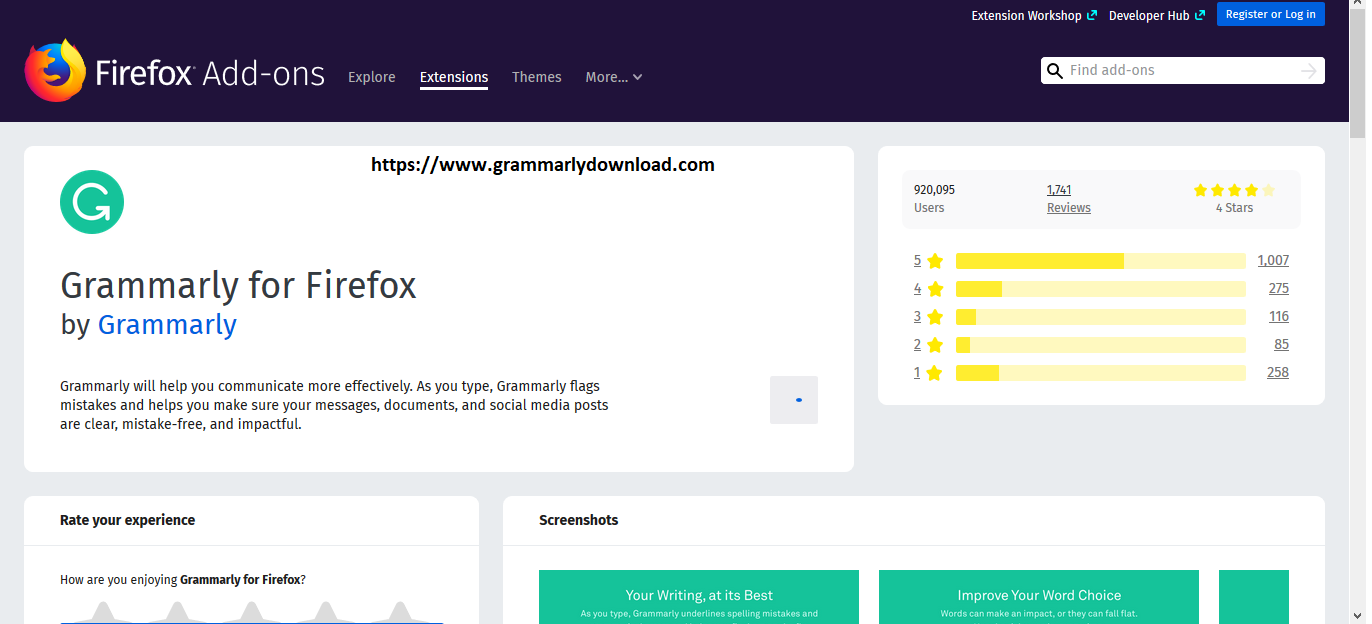The height and width of the screenshot is (624, 1372).
Task: Click the 1-star rating bar
Action: [x=1100, y=373]
